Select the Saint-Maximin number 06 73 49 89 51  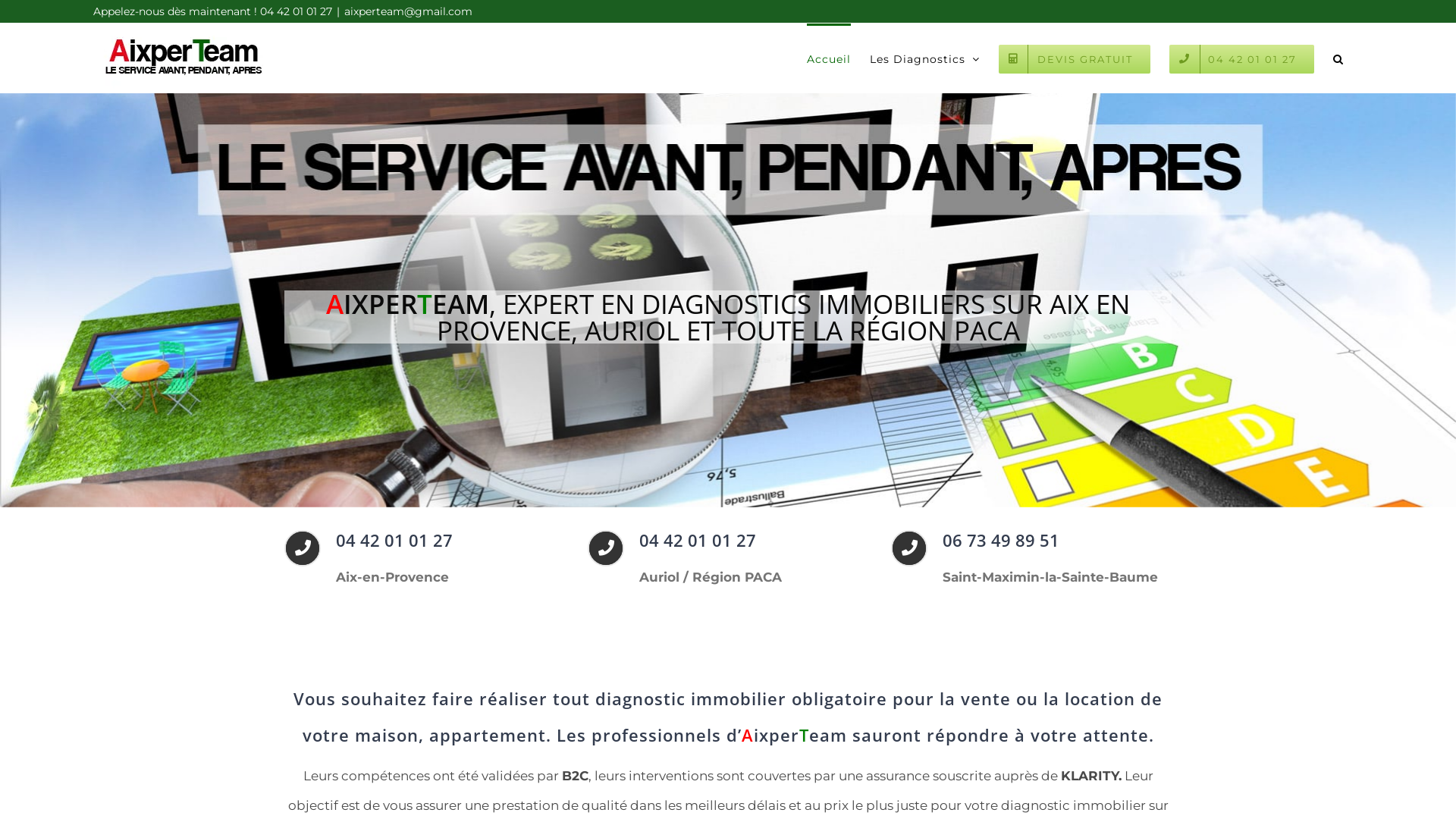[999, 541]
